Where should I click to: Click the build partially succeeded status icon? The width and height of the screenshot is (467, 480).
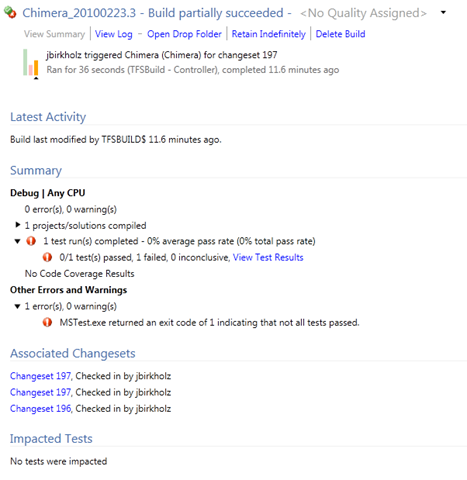[x=10, y=13]
